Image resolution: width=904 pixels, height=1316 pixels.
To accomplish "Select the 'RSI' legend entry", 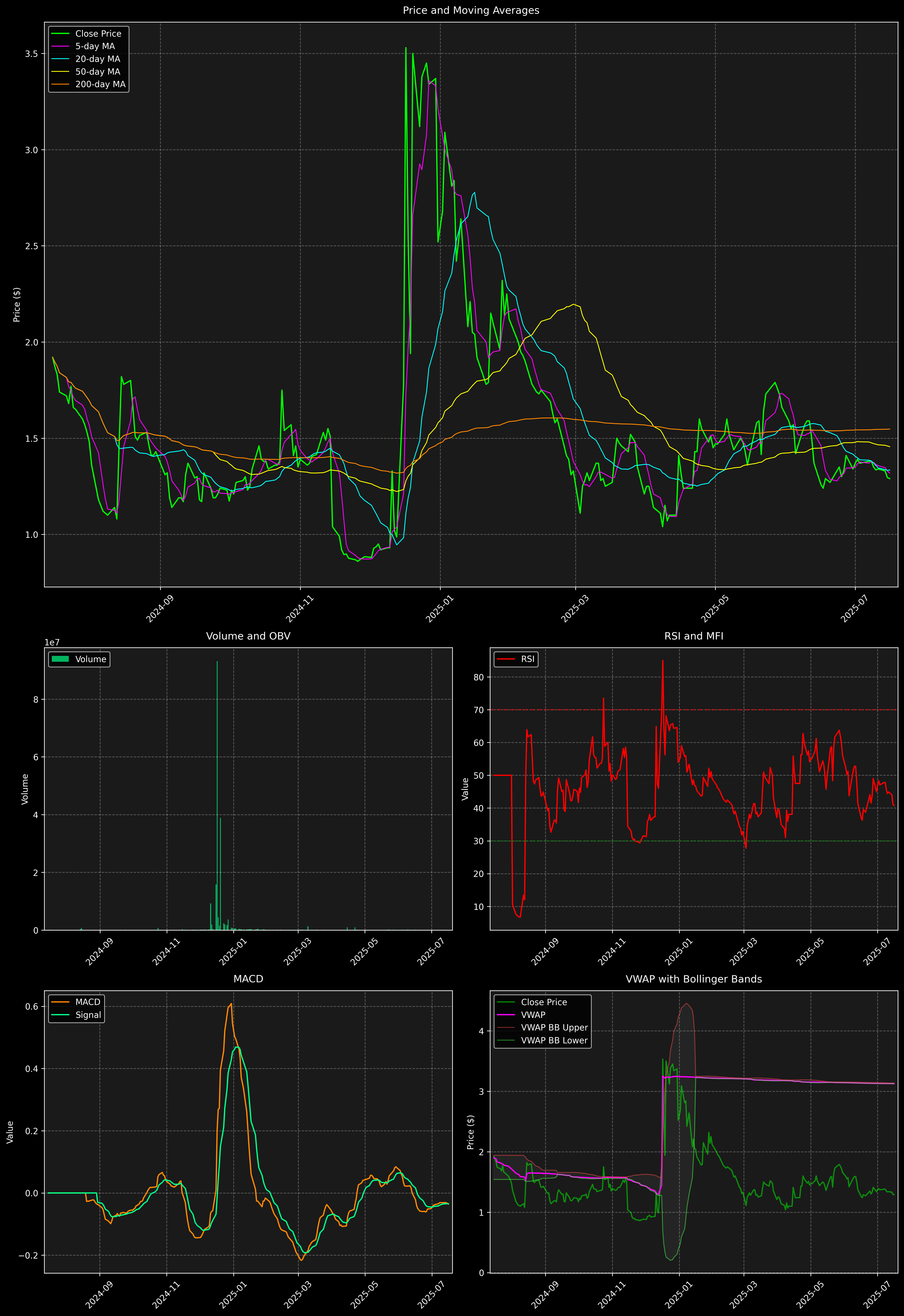I will point(516,659).
